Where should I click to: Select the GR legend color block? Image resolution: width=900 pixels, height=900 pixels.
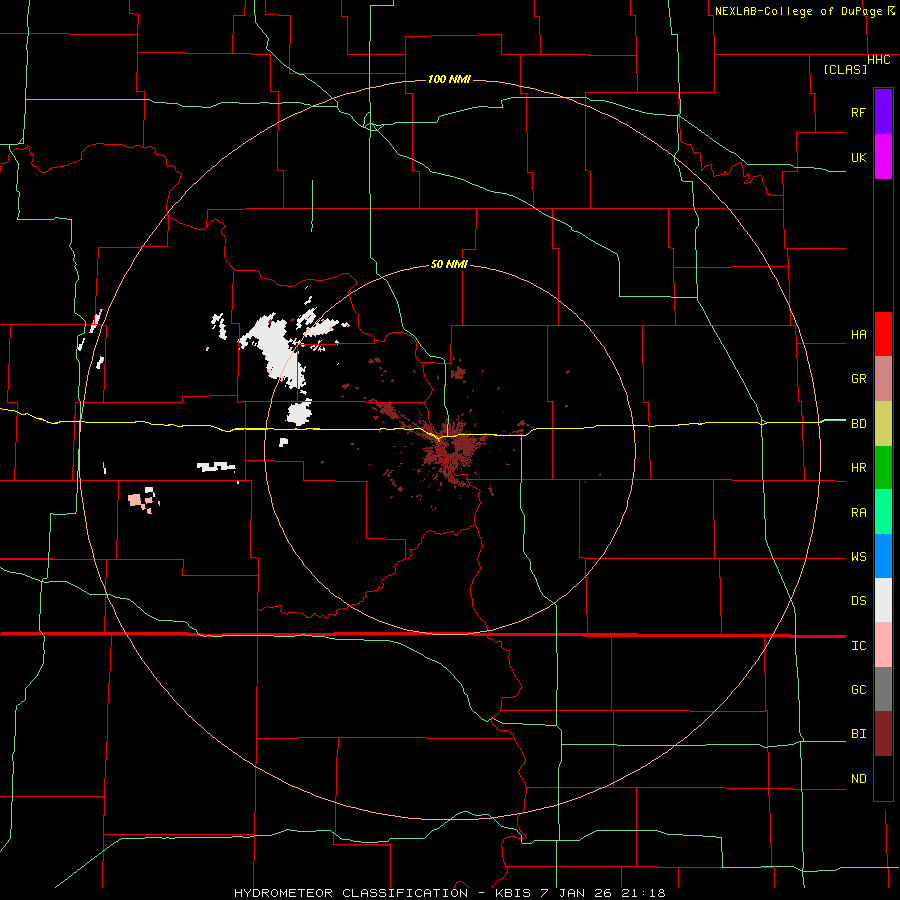coord(883,378)
